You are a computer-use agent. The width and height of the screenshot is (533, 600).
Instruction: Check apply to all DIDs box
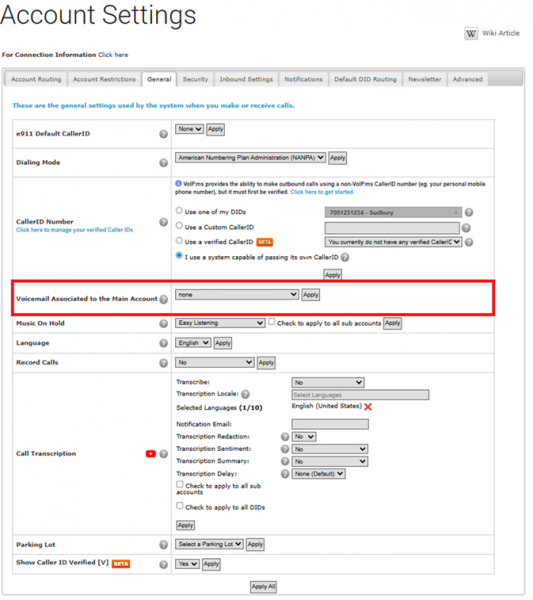click(179, 506)
